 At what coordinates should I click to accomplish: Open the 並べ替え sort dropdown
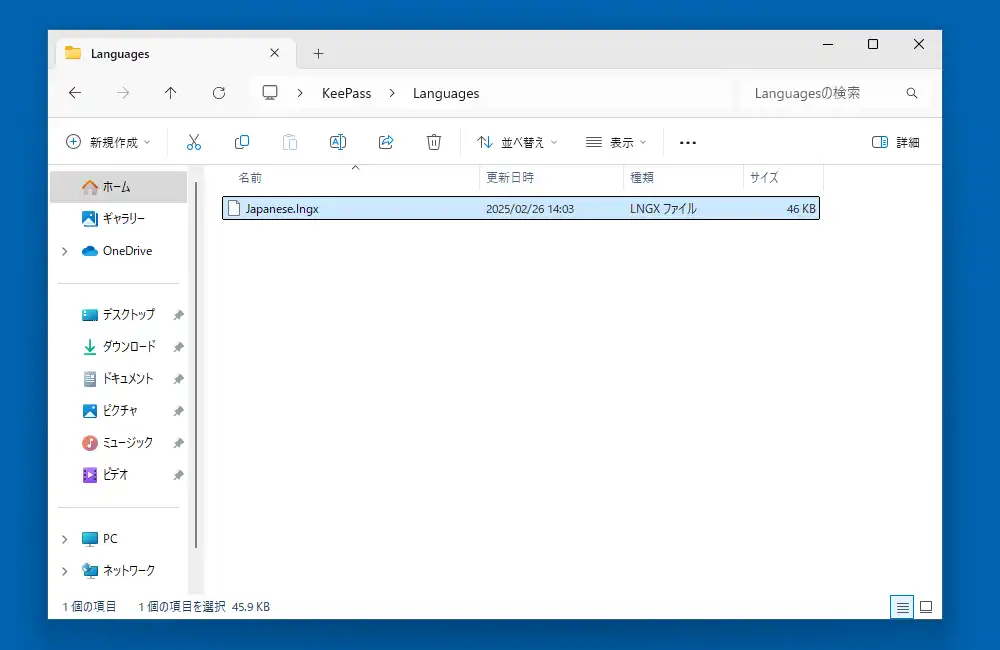[x=517, y=142]
